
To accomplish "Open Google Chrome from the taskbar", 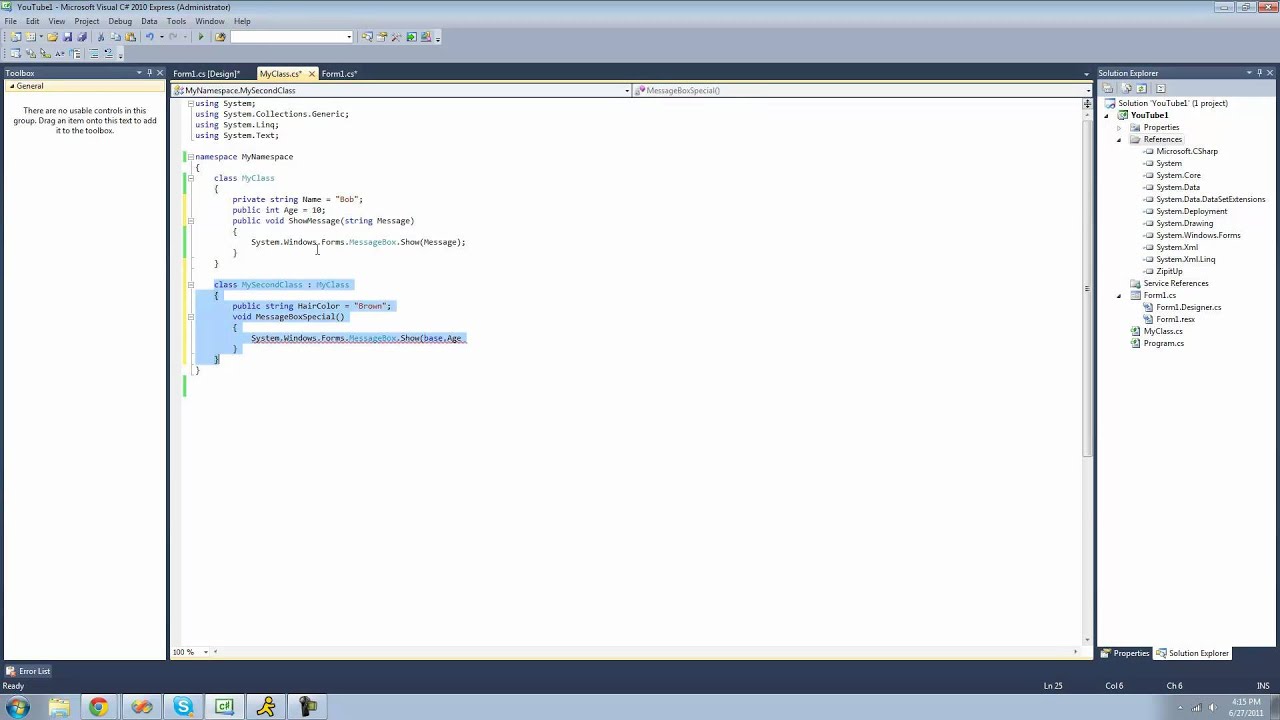I will tap(98, 707).
